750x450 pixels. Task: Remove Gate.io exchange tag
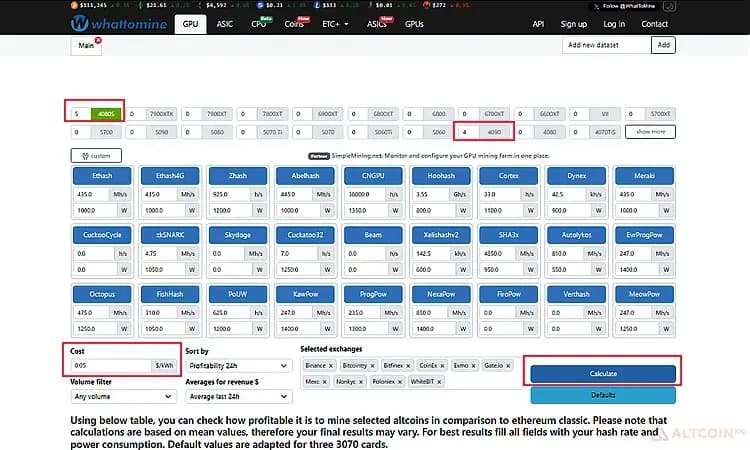(x=508, y=366)
